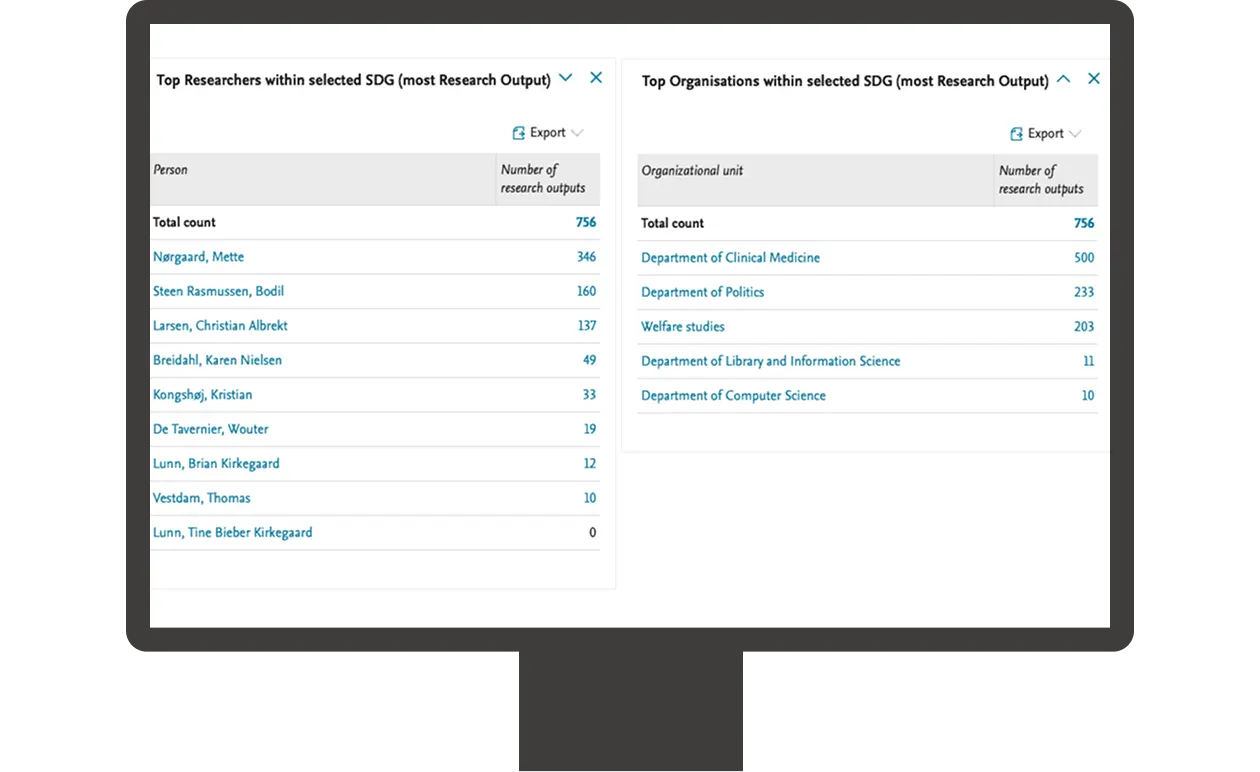Open profile of Lunn, Brian Kirkegaard
1260x772 pixels.
(216, 463)
